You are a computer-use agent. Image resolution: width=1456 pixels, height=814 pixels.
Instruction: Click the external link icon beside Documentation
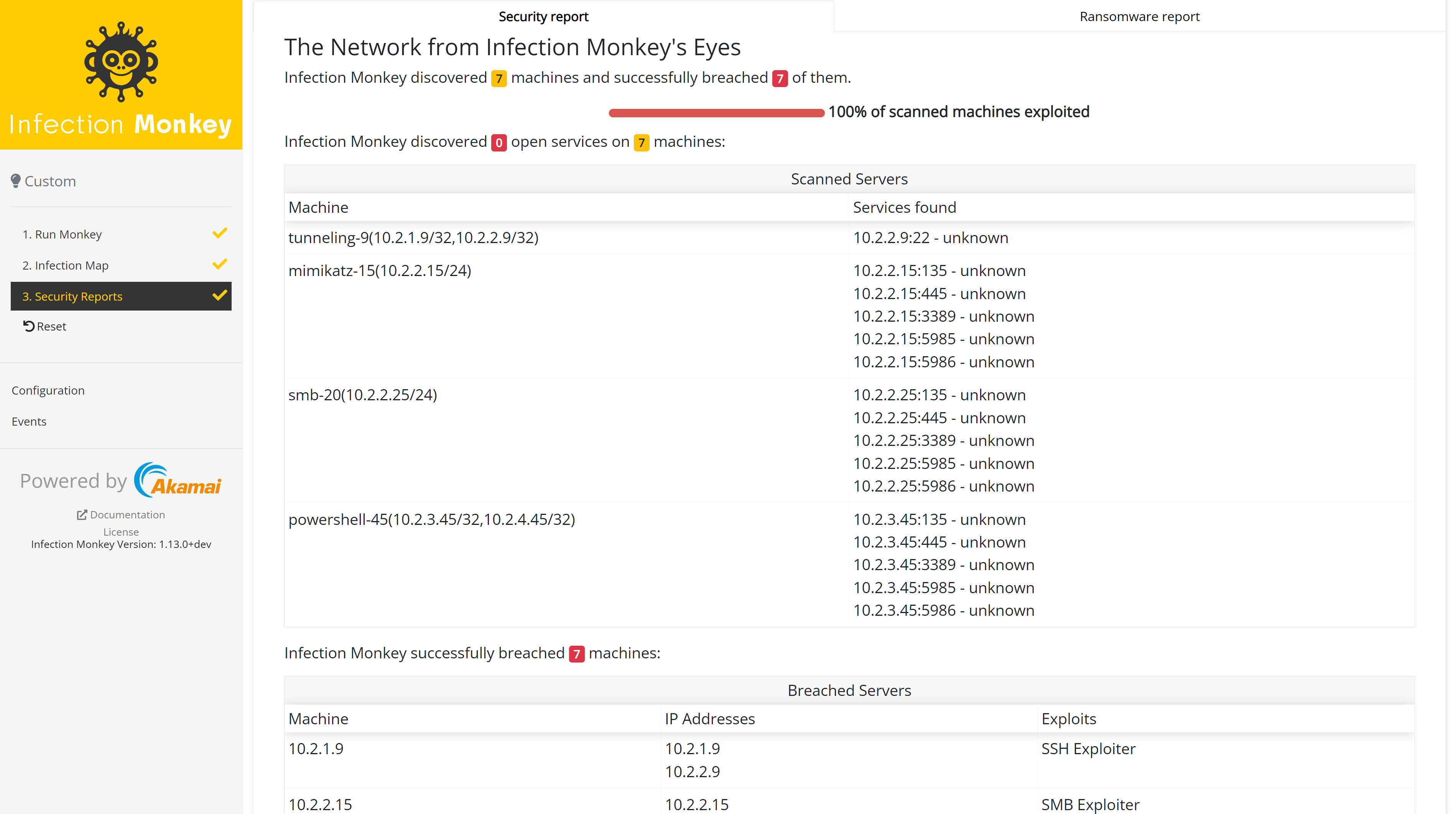pyautogui.click(x=82, y=515)
